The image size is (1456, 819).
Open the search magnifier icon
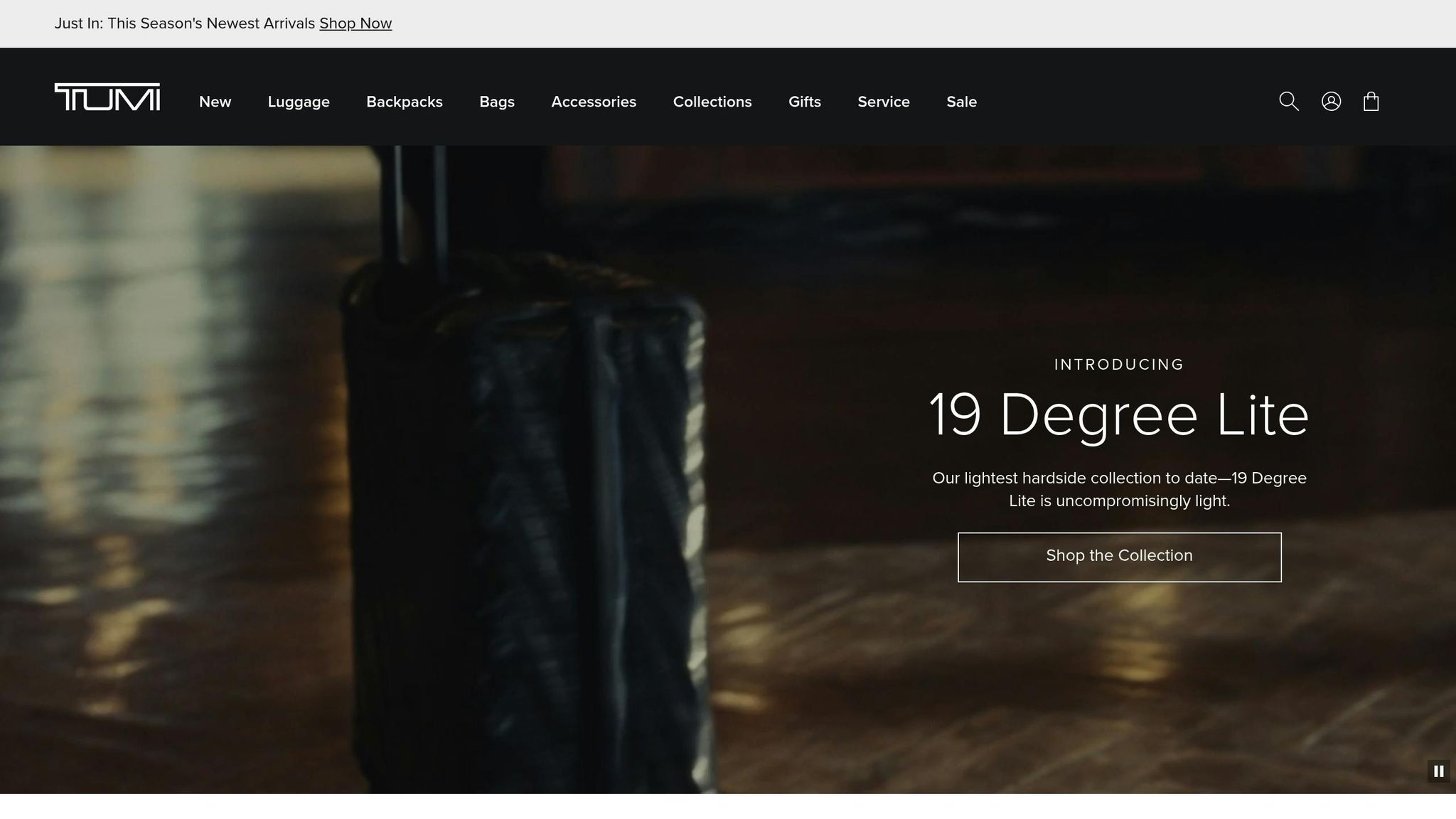tap(1289, 102)
